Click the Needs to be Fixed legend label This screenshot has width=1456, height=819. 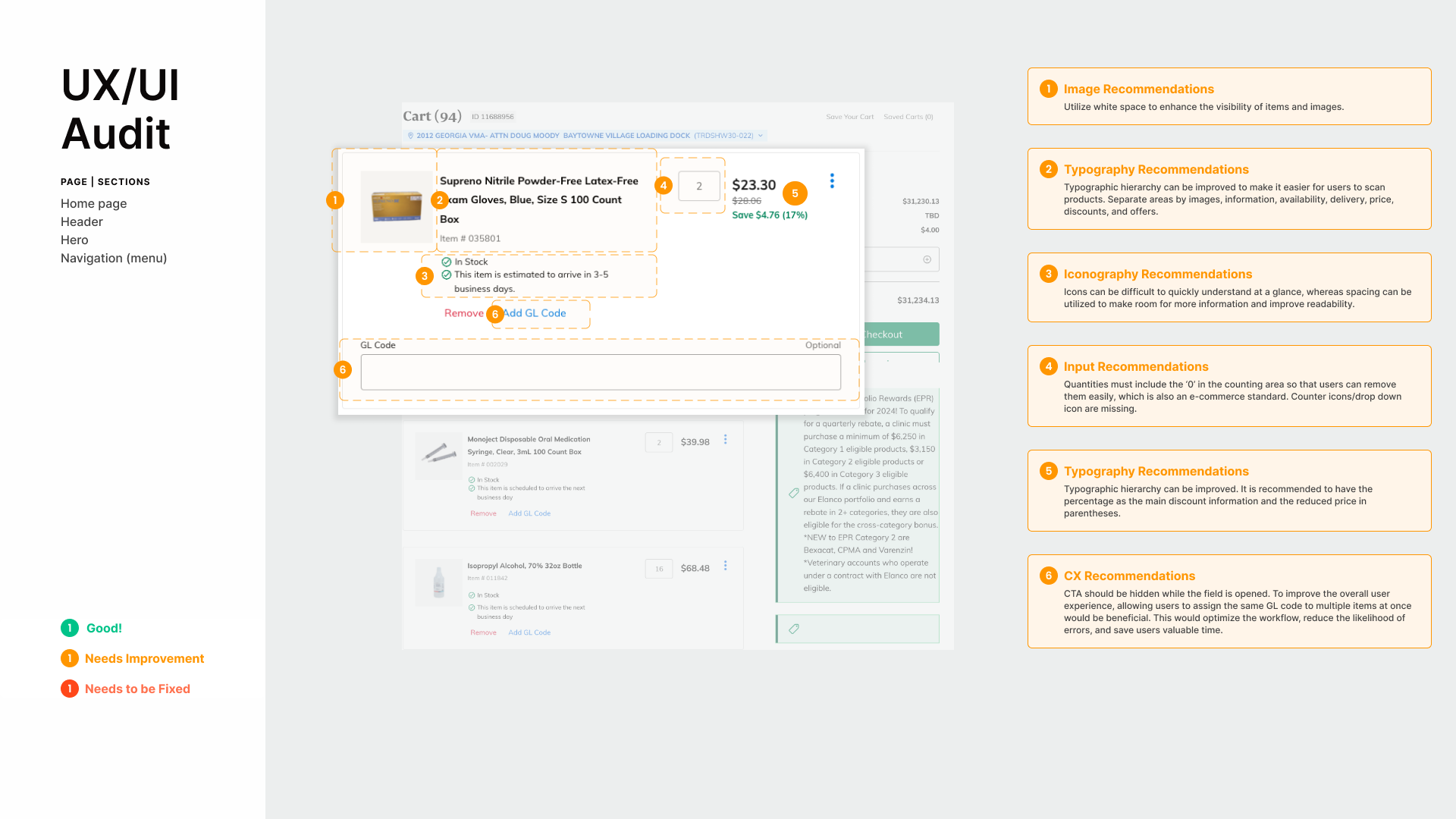137,689
